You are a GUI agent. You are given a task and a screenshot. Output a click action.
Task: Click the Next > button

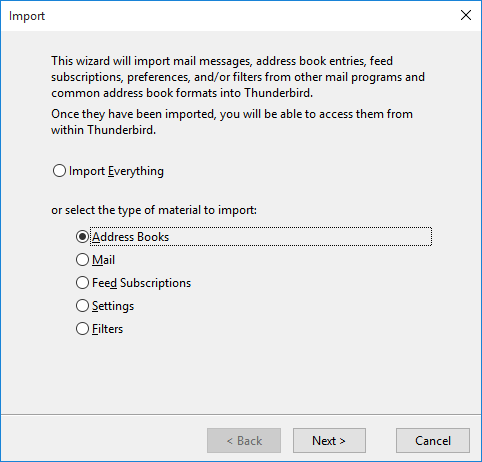(329, 441)
